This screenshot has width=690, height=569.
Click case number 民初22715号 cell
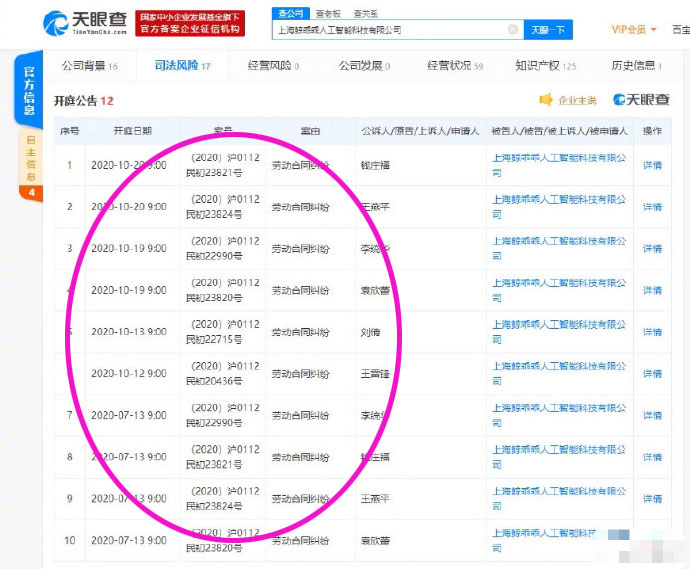(x=223, y=332)
